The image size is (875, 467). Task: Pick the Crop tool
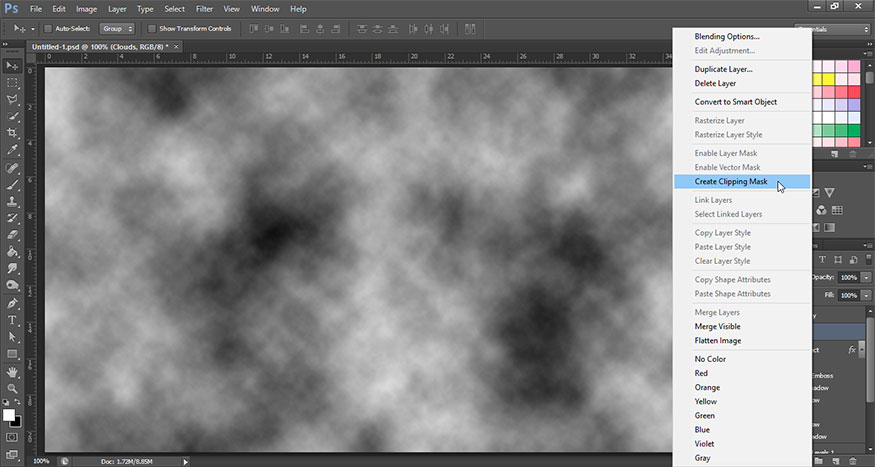tap(13, 133)
